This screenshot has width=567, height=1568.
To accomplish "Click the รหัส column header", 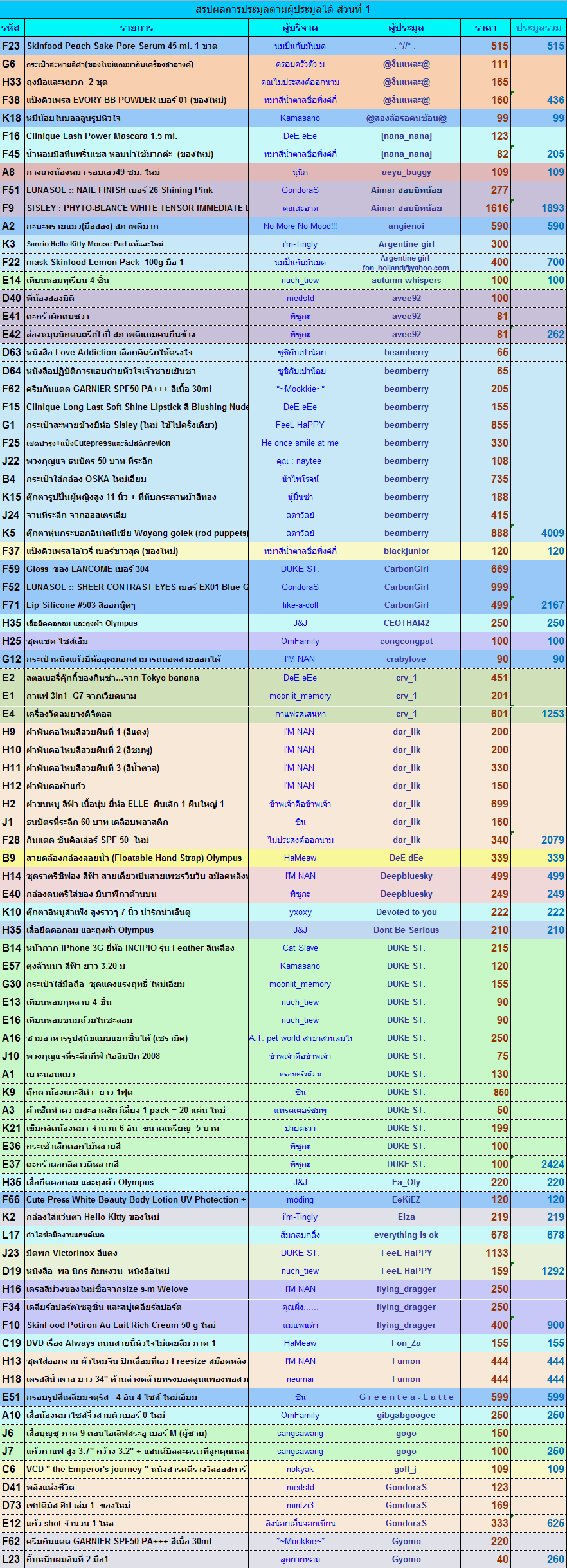I will pyautogui.click(x=12, y=28).
